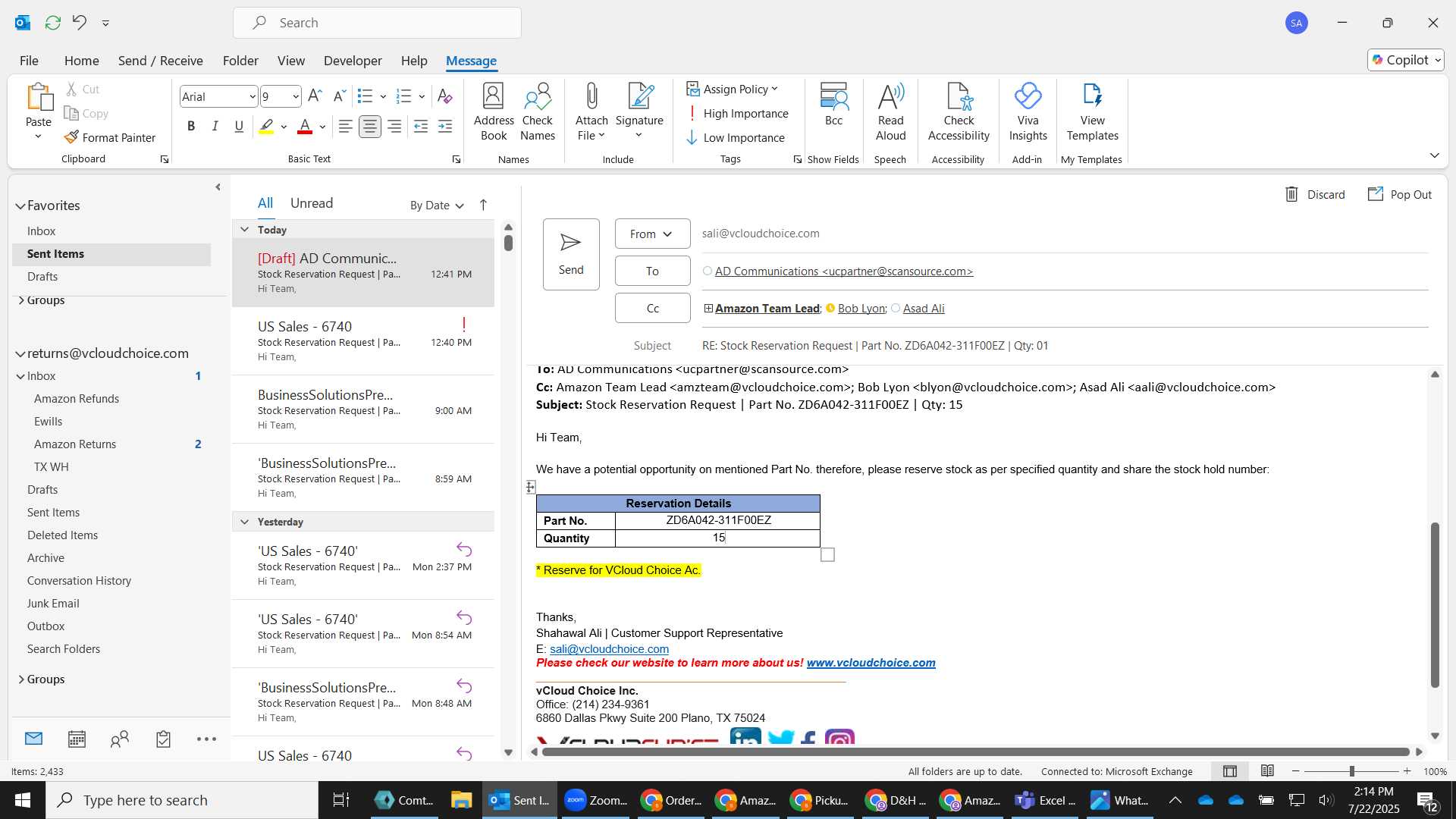Open the highlight color dropdown arrow
1456x819 pixels.
284,127
